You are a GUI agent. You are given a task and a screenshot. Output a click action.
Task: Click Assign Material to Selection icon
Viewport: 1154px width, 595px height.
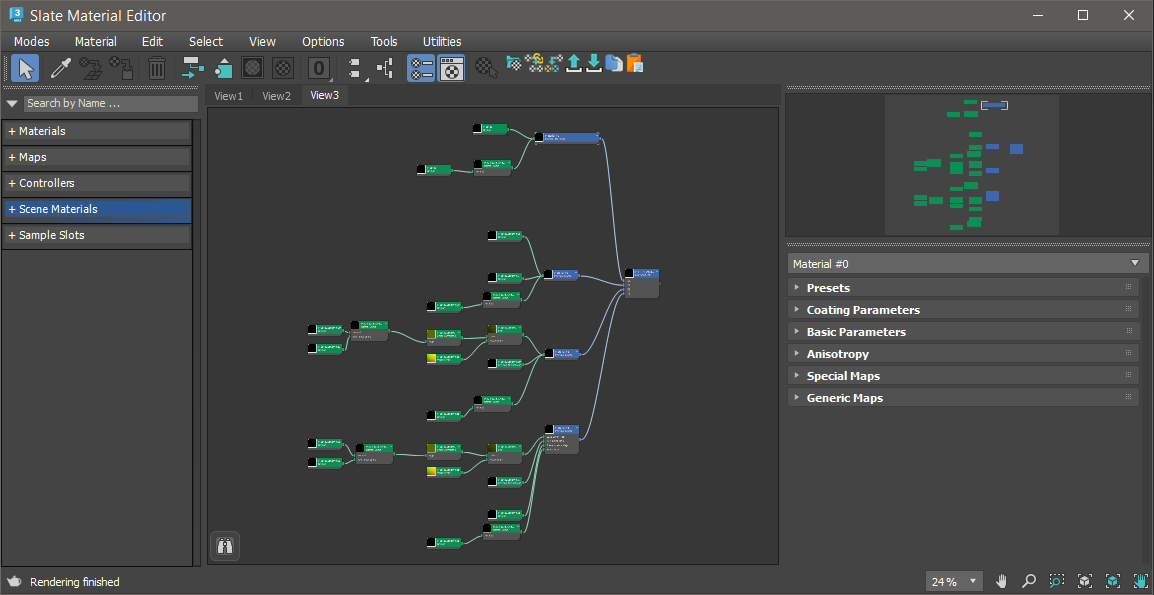121,68
